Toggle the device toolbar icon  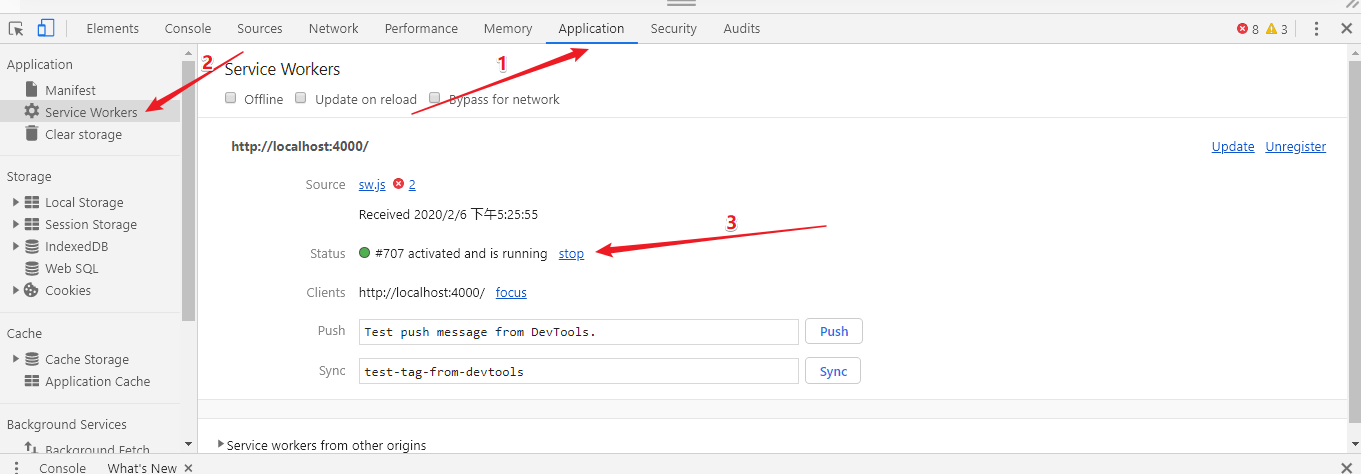[45, 29]
